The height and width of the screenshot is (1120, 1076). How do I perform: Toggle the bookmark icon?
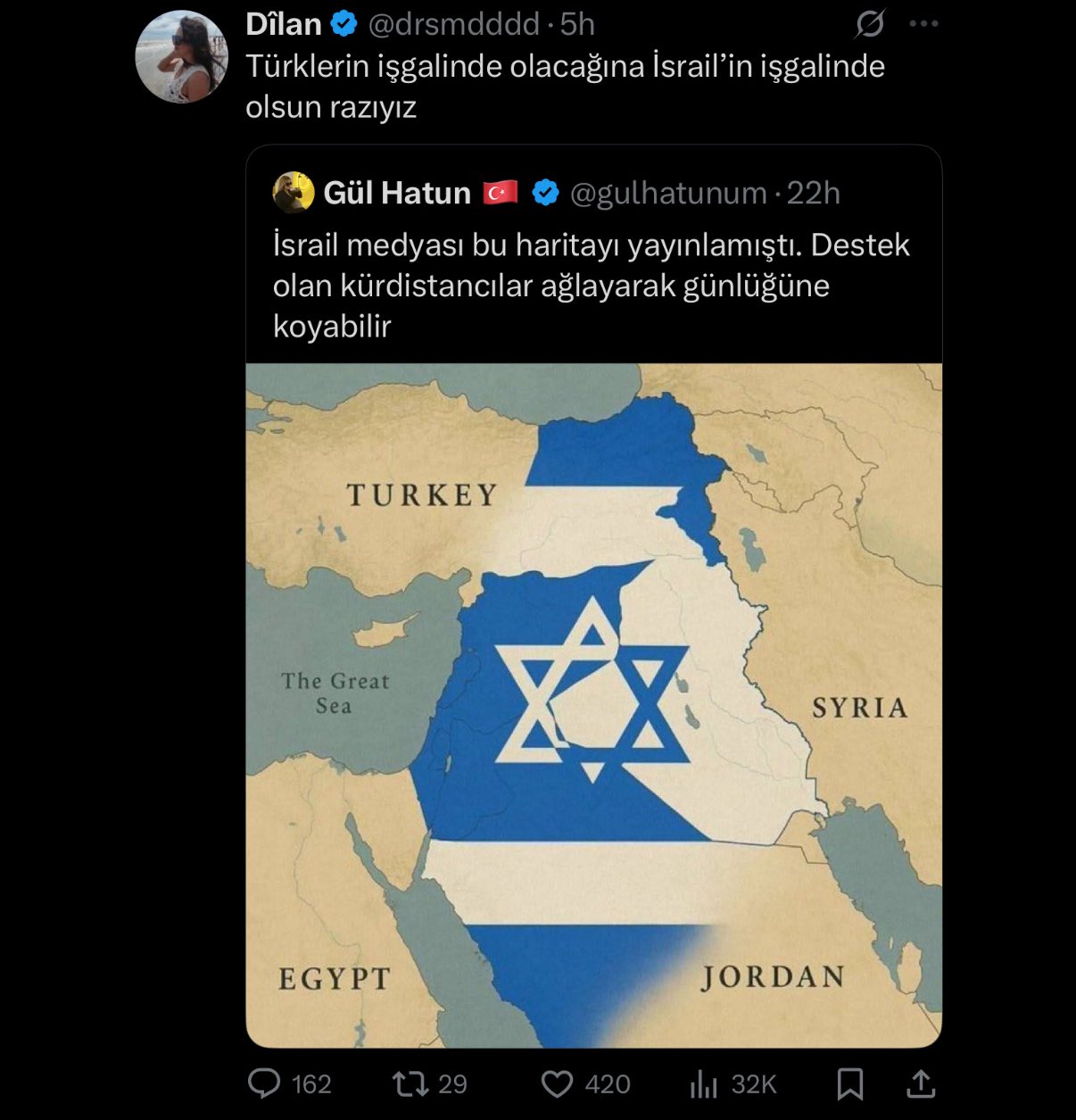point(849,1083)
